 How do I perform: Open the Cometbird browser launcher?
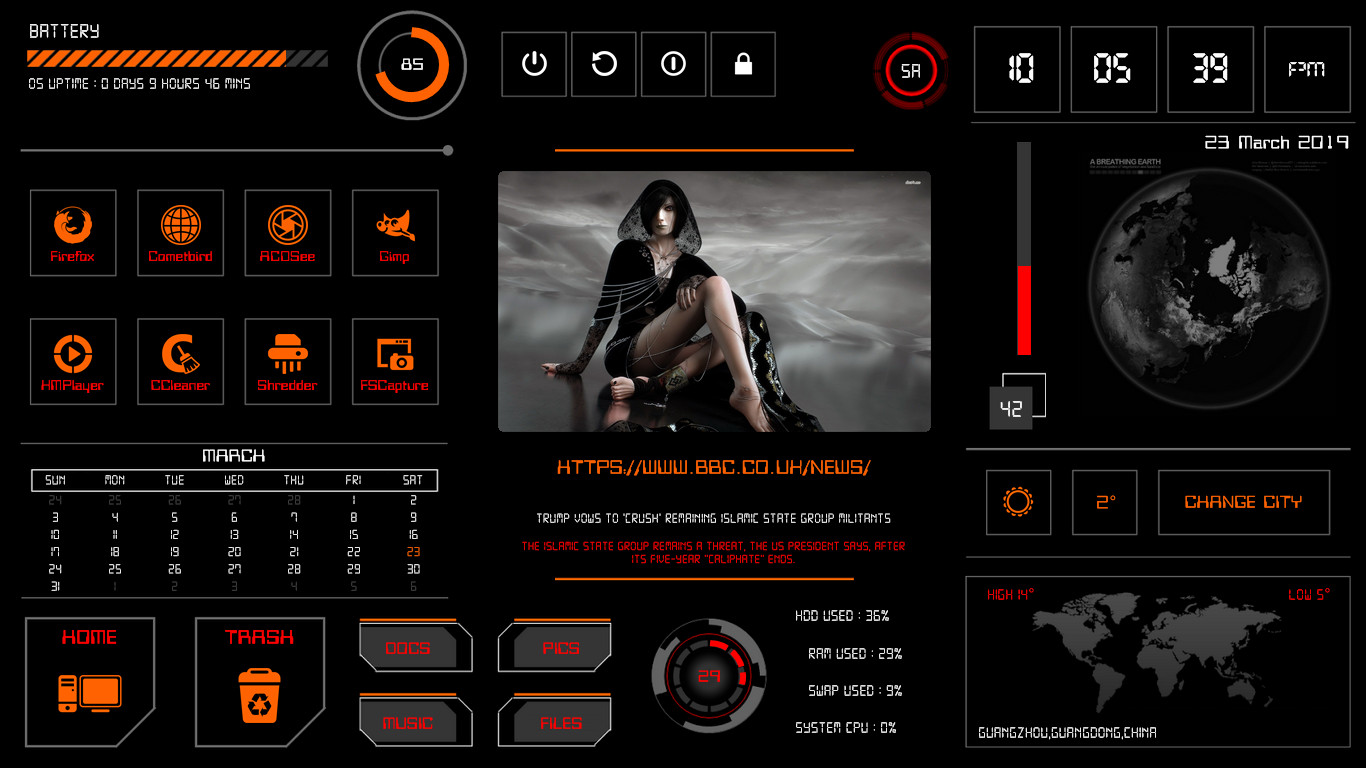pyautogui.click(x=180, y=233)
